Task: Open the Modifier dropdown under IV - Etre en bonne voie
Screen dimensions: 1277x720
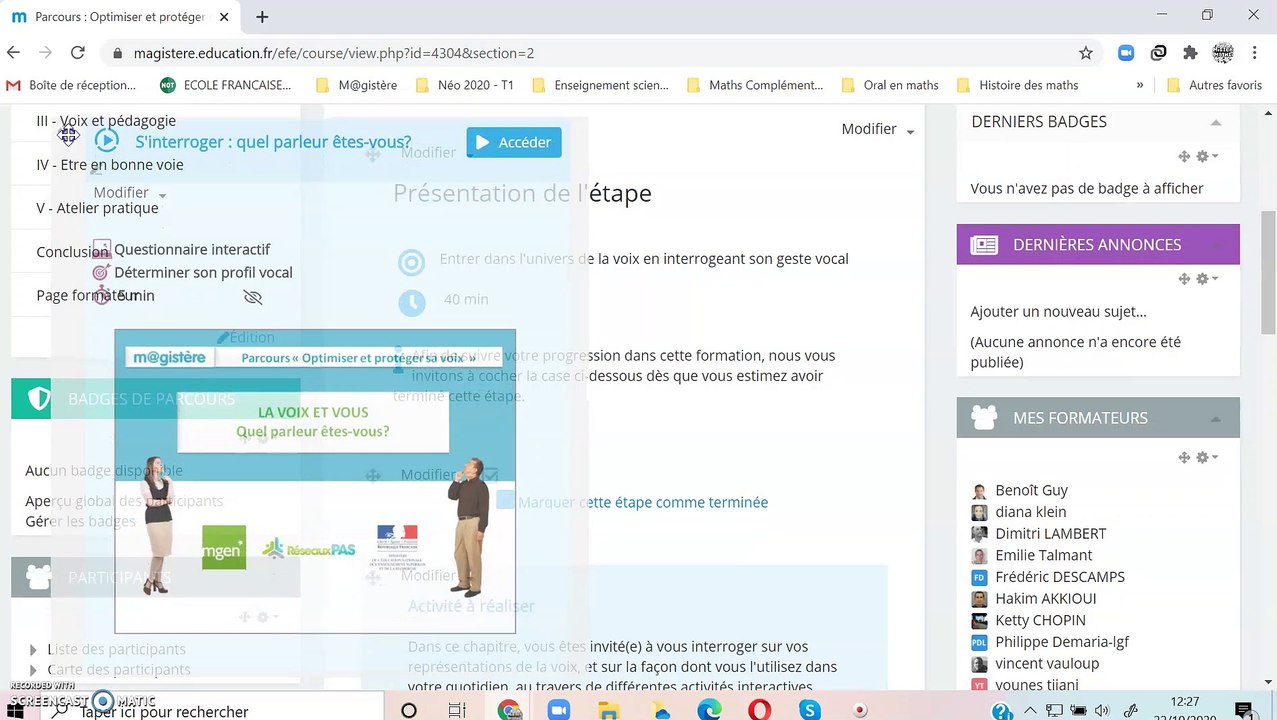Action: click(129, 193)
